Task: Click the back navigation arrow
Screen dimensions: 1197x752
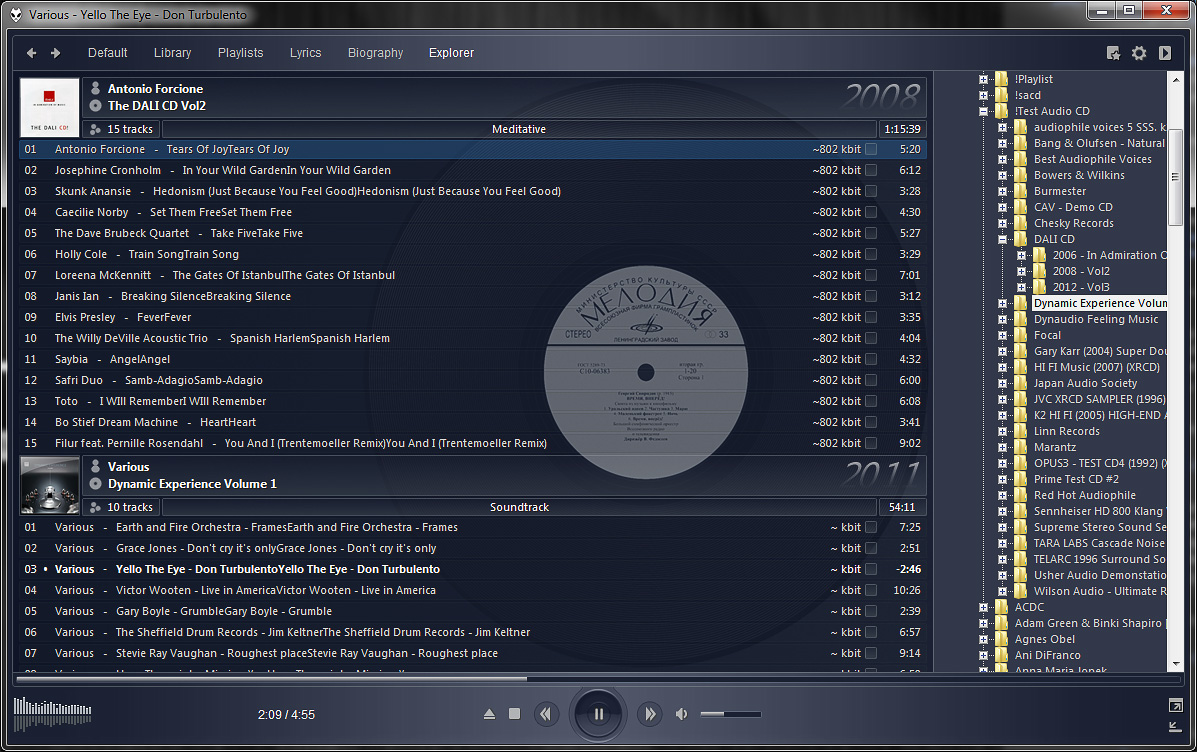Action: [x=31, y=53]
